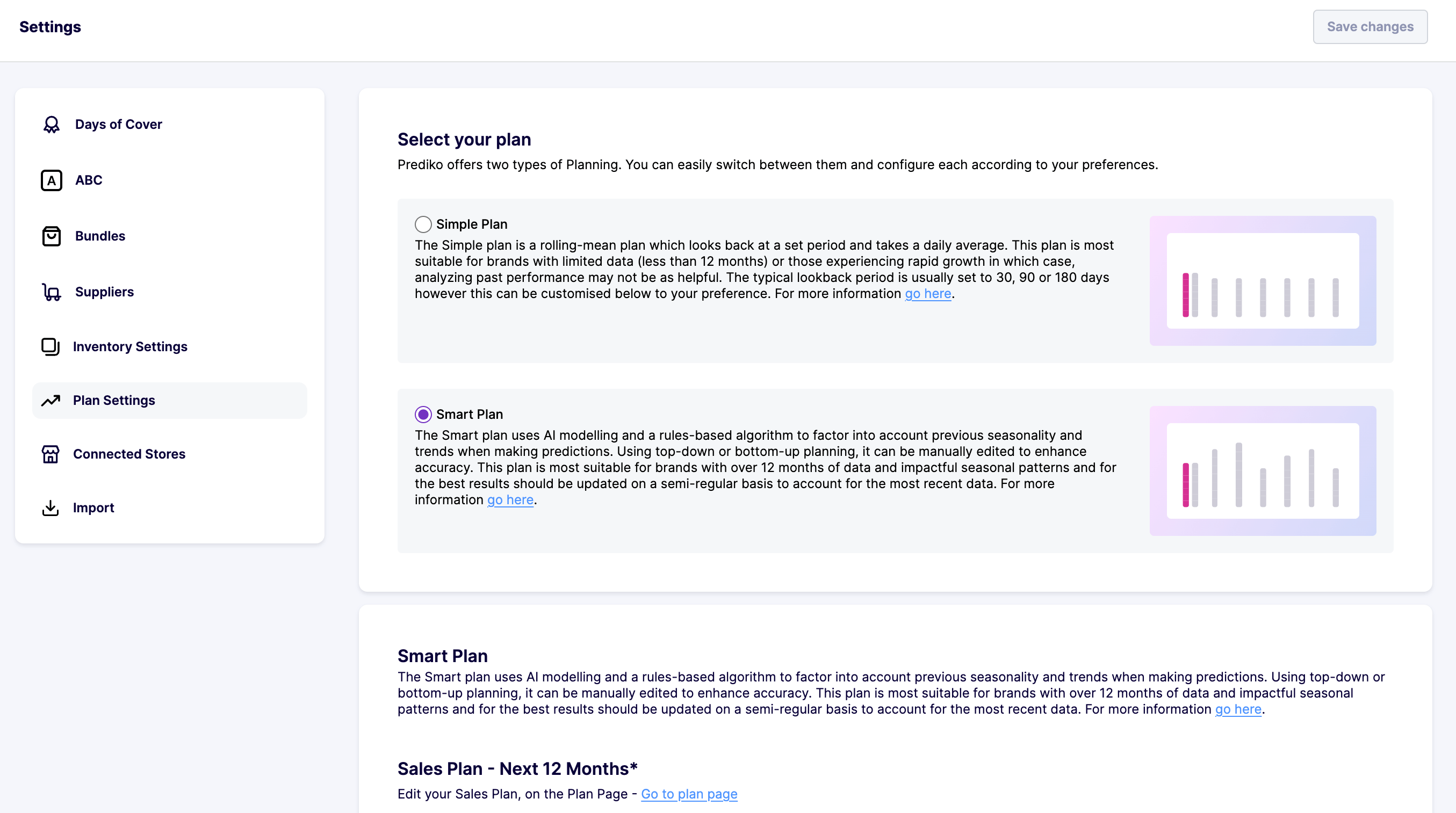Click the Plan Settings trend arrow icon
Viewport: 1456px width, 813px height.
pyautogui.click(x=51, y=401)
